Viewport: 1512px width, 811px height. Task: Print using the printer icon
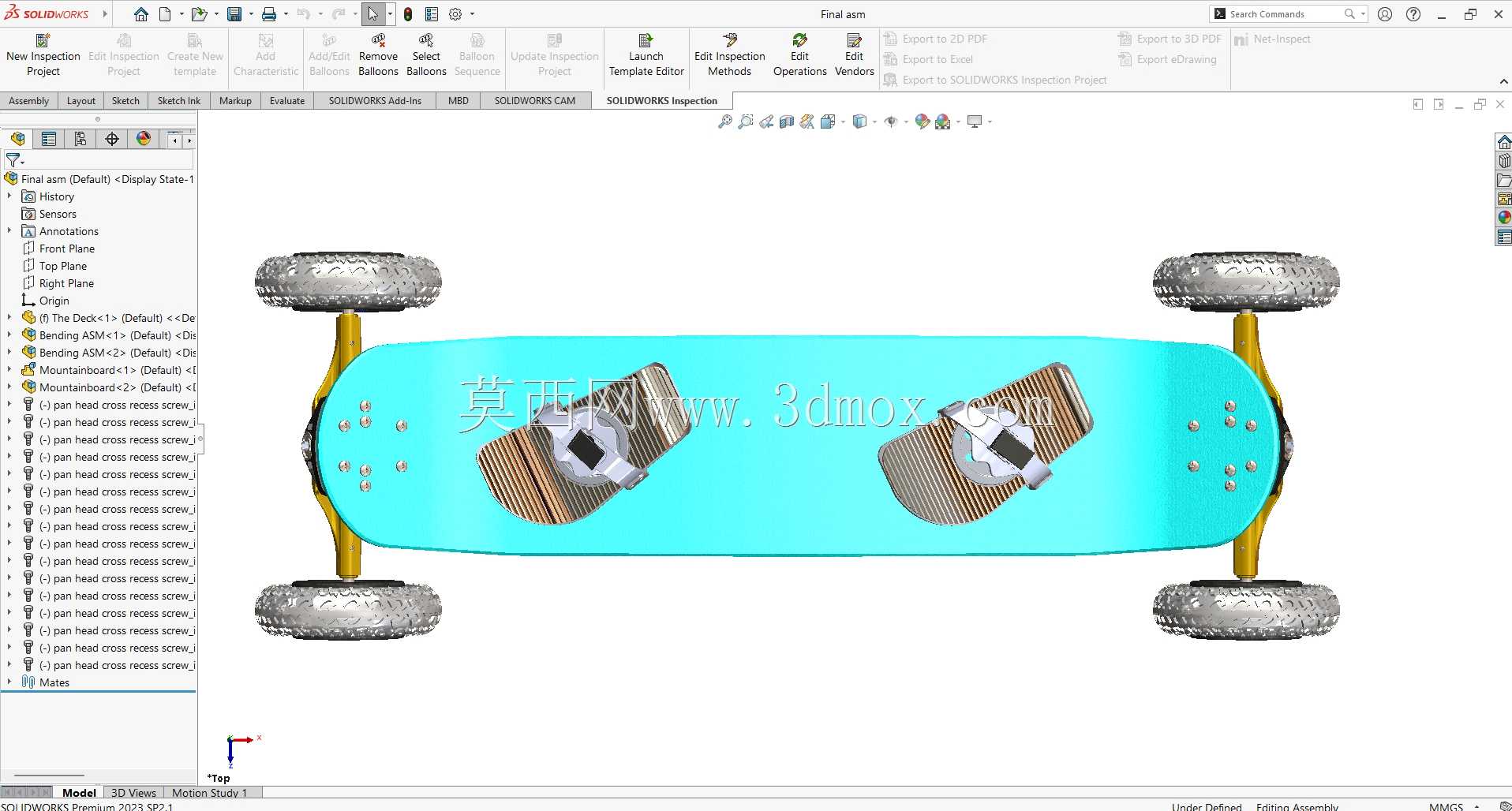269,14
